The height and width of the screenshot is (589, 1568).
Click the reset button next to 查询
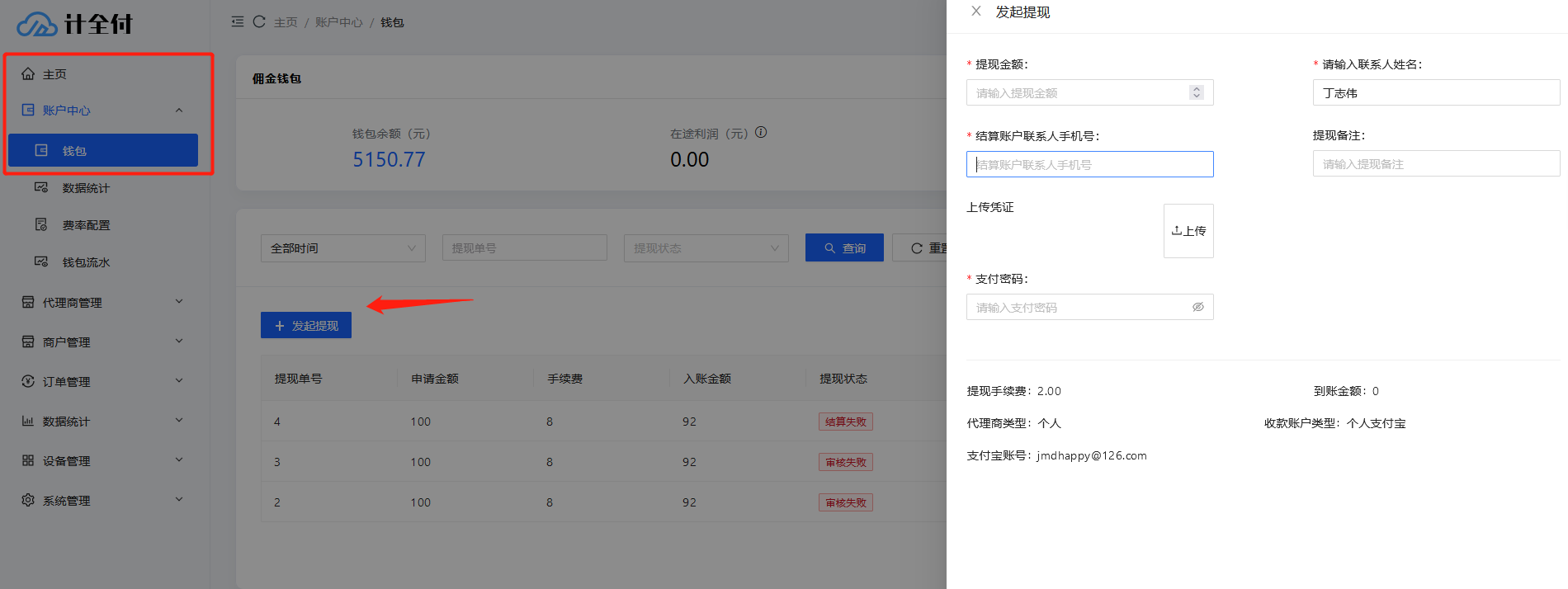(920, 248)
